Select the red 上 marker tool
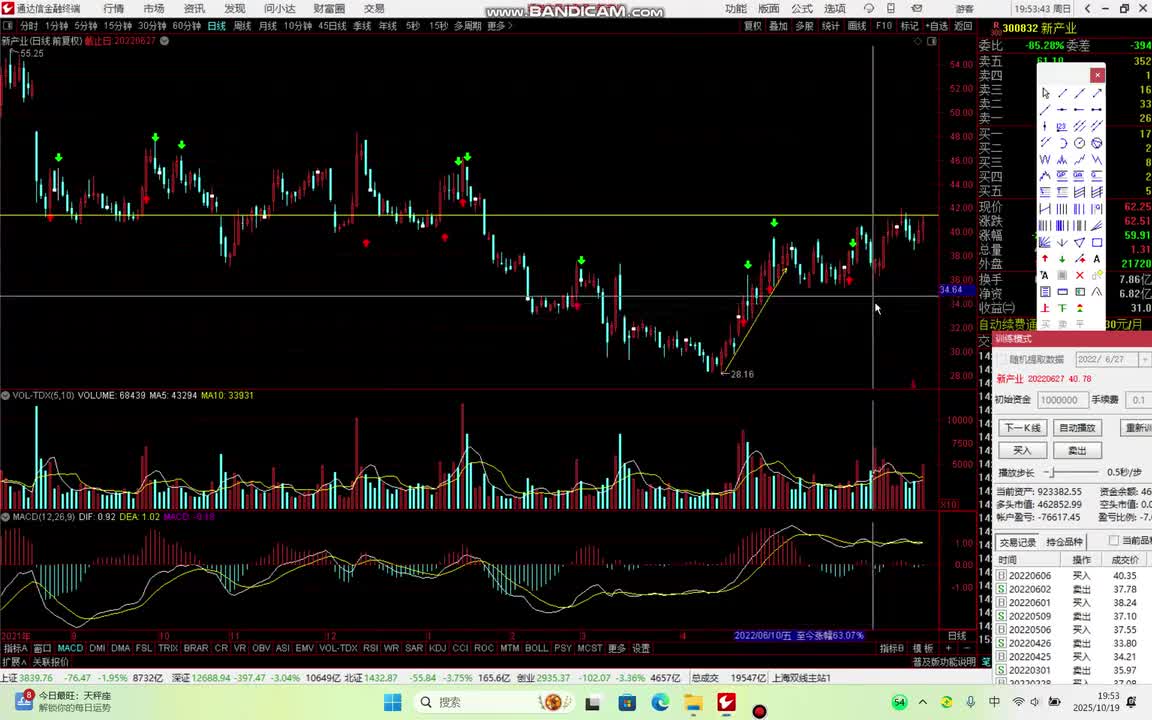 [x=1045, y=308]
